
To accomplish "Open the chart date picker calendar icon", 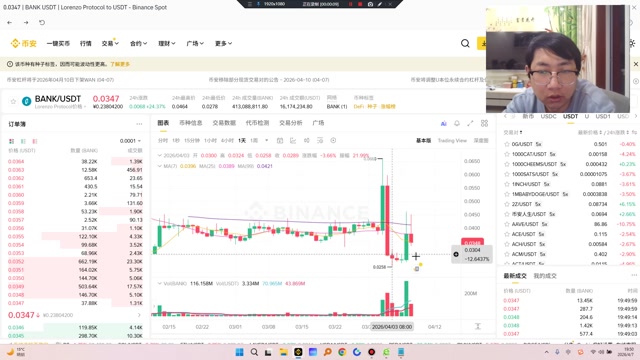I will pos(280,140).
